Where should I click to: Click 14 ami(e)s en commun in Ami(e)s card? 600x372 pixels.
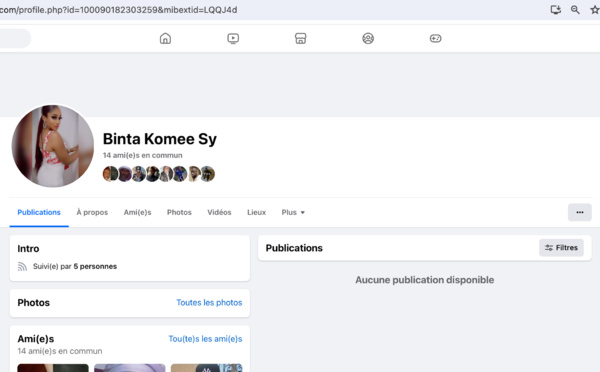click(x=60, y=351)
